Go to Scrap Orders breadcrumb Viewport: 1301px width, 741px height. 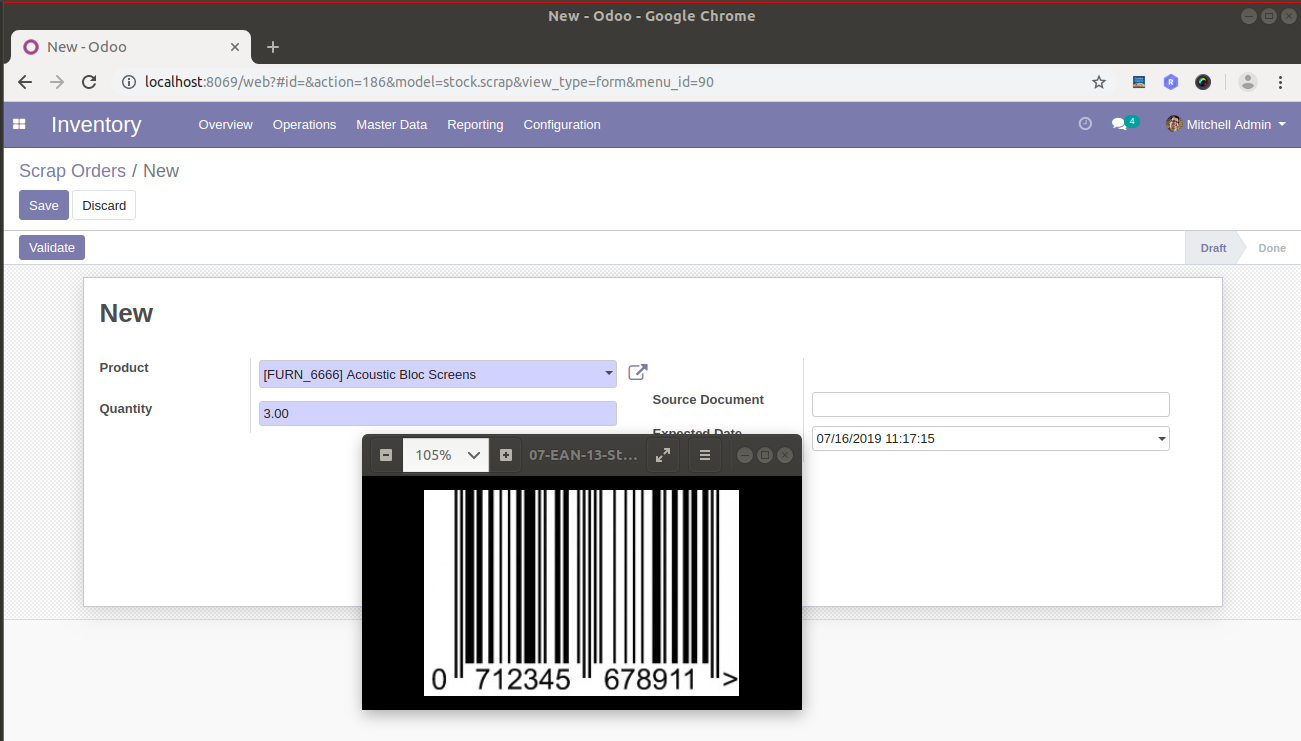[72, 171]
